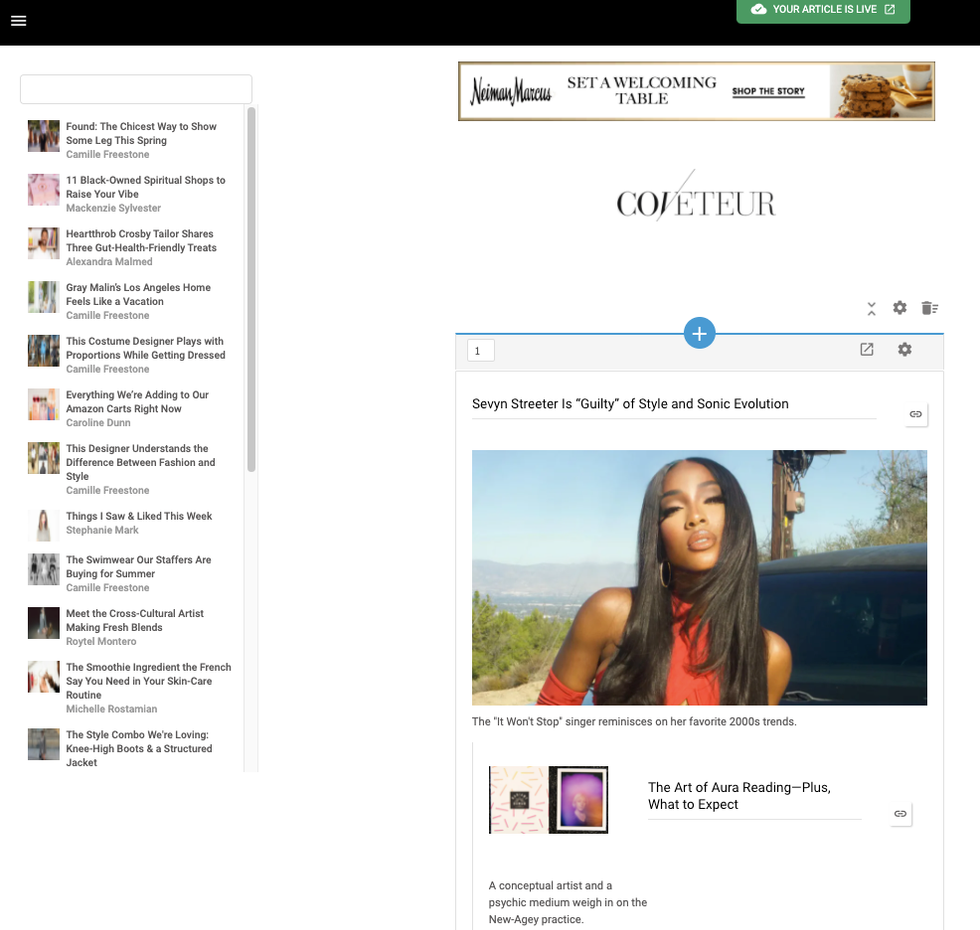Click the Your Article Is Live button
Viewport: 980px width, 930px height.
tap(823, 10)
